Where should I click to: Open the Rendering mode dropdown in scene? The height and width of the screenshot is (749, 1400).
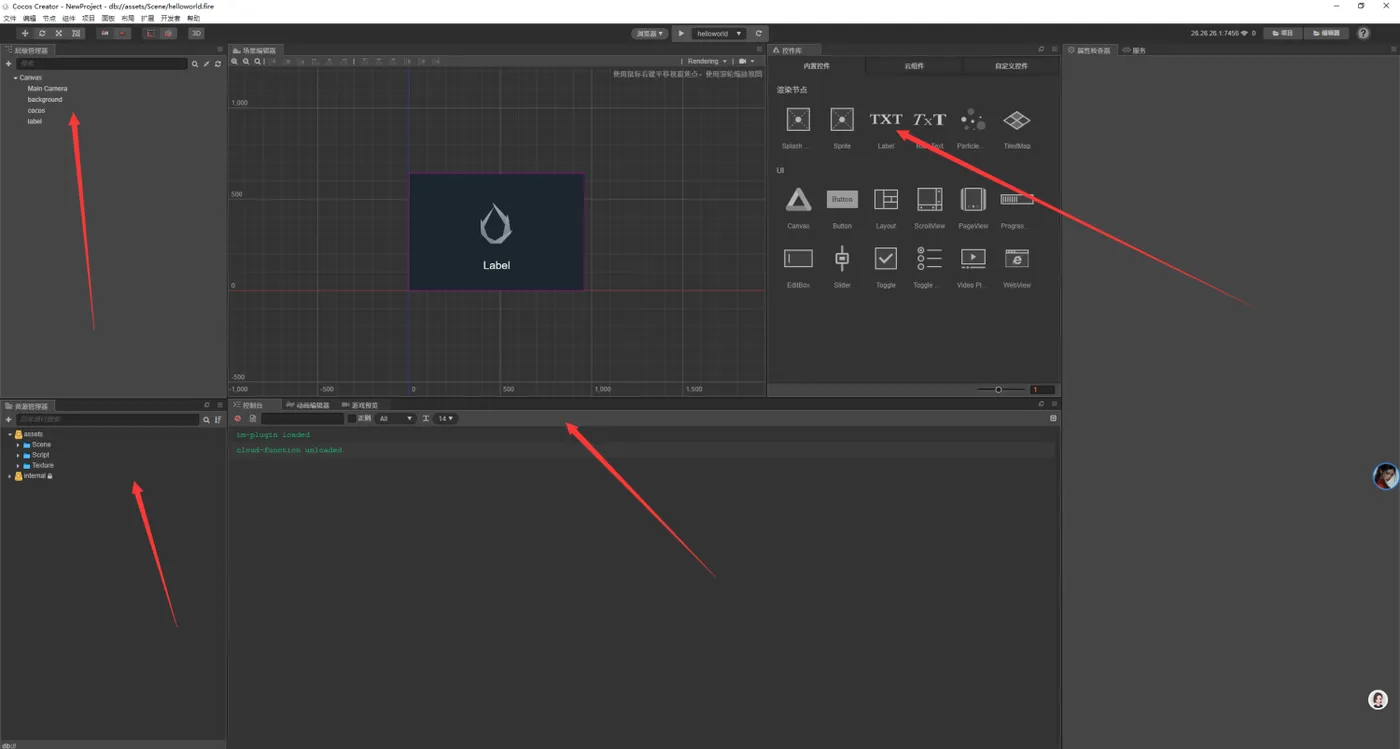706,61
